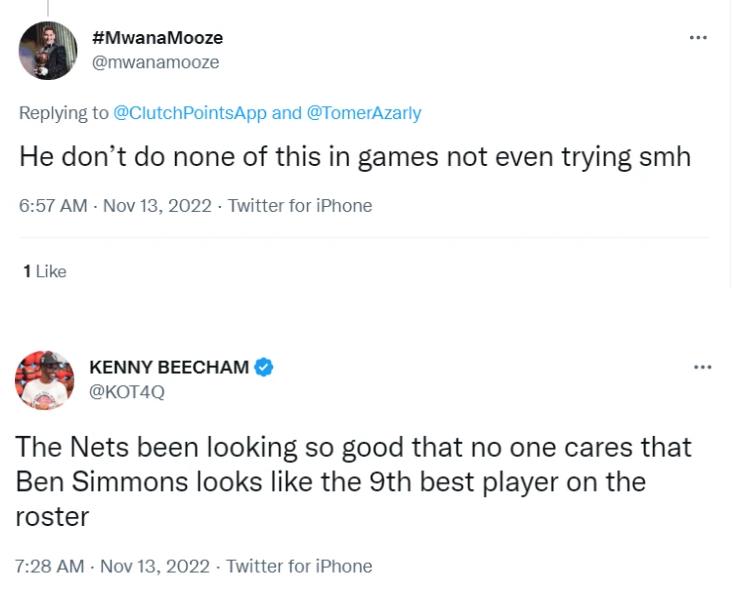Follow the @ClutchPointsApp mention link
This screenshot has width=733, height=590.
pyautogui.click(x=190, y=113)
